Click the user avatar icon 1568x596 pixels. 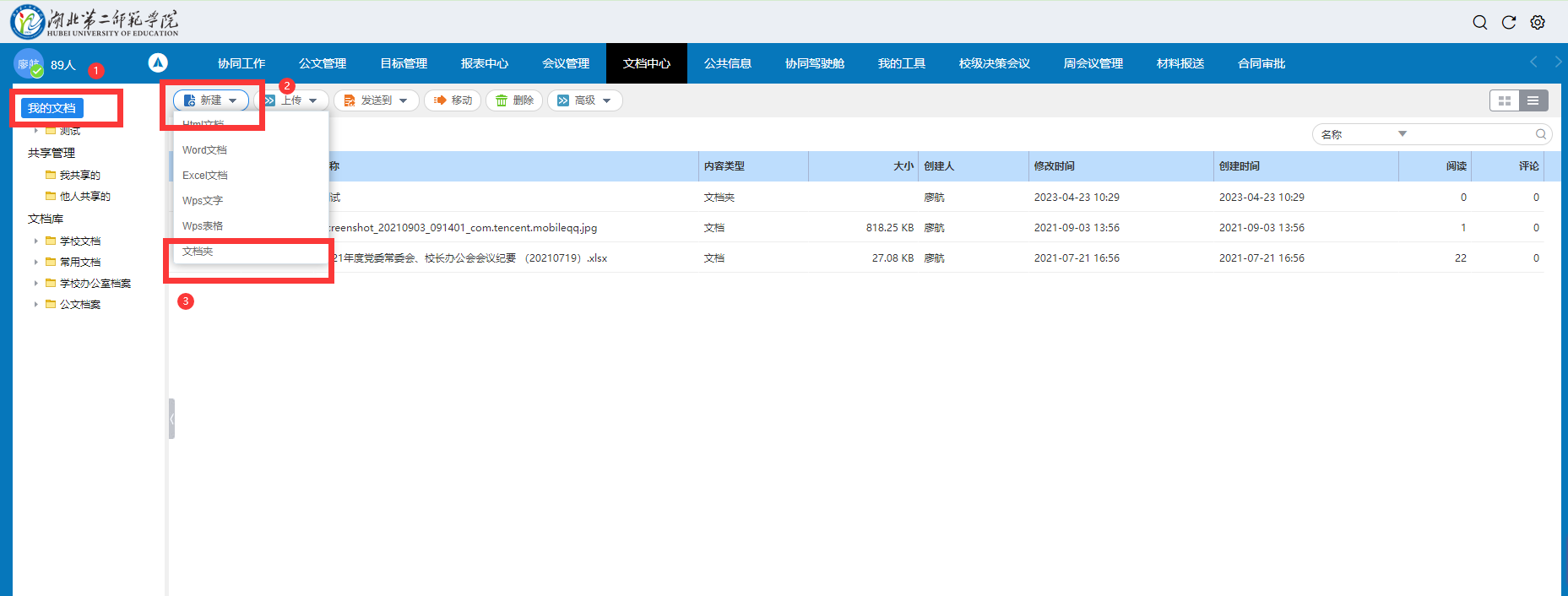[x=28, y=64]
